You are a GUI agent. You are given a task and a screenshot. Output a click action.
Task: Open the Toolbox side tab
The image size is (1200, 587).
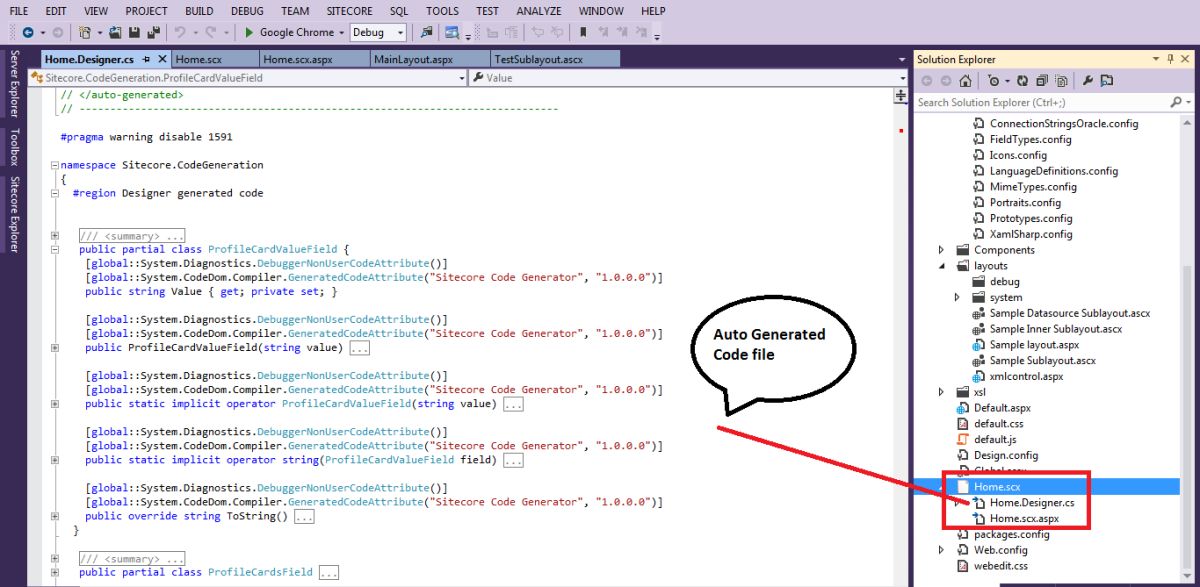tap(14, 145)
